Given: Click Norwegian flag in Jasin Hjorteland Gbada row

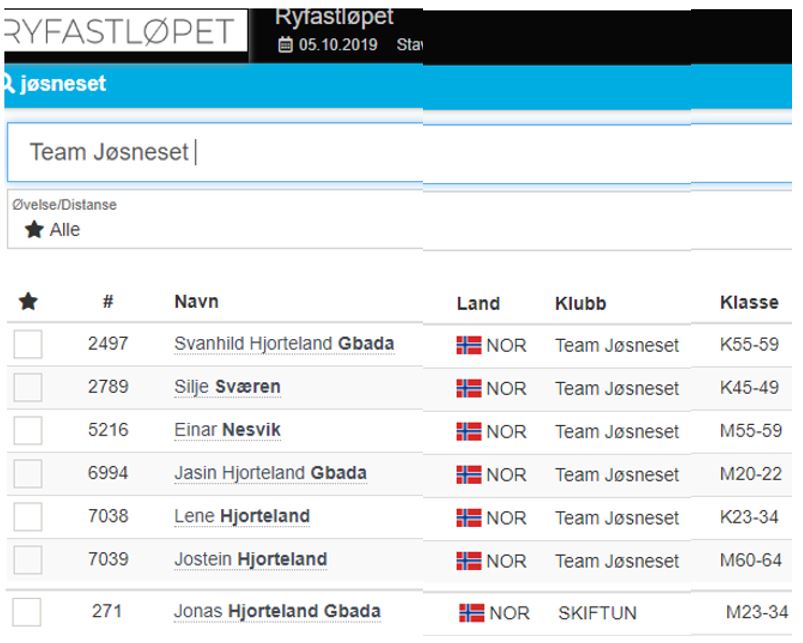Looking at the screenshot, I should point(469,475).
